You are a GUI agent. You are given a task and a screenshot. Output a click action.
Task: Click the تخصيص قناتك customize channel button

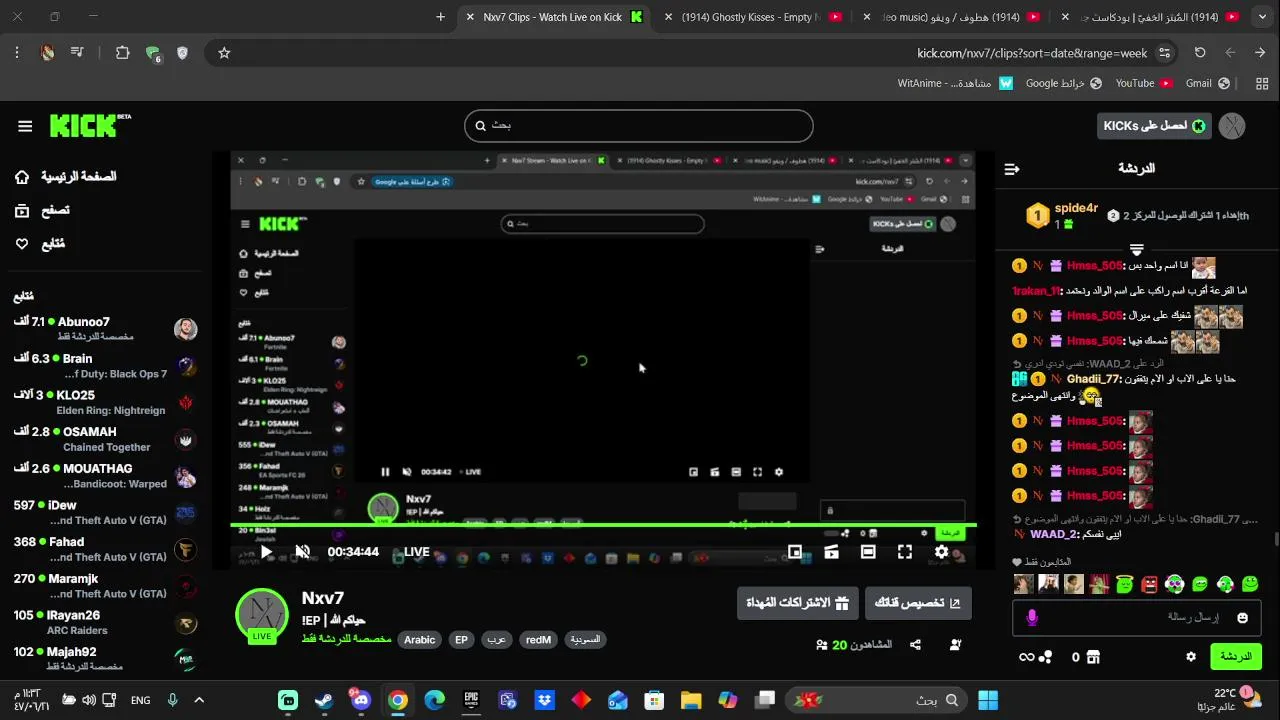click(917, 603)
